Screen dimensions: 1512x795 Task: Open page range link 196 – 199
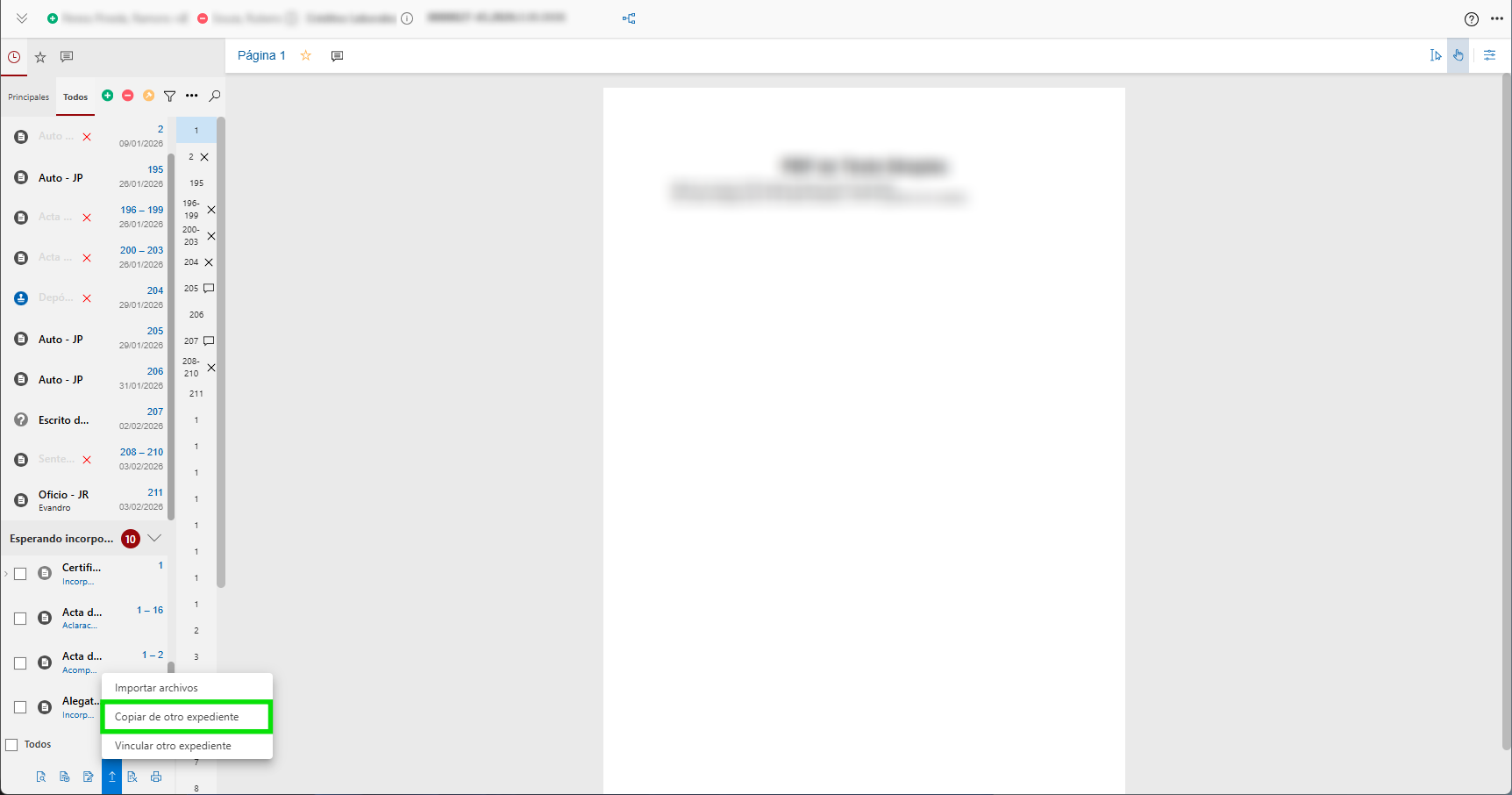(x=141, y=210)
